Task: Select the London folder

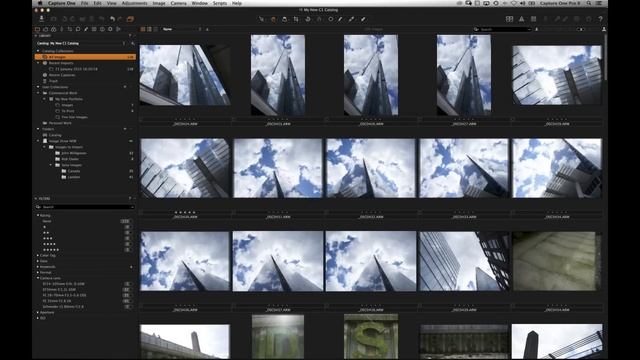Action: 74,177
